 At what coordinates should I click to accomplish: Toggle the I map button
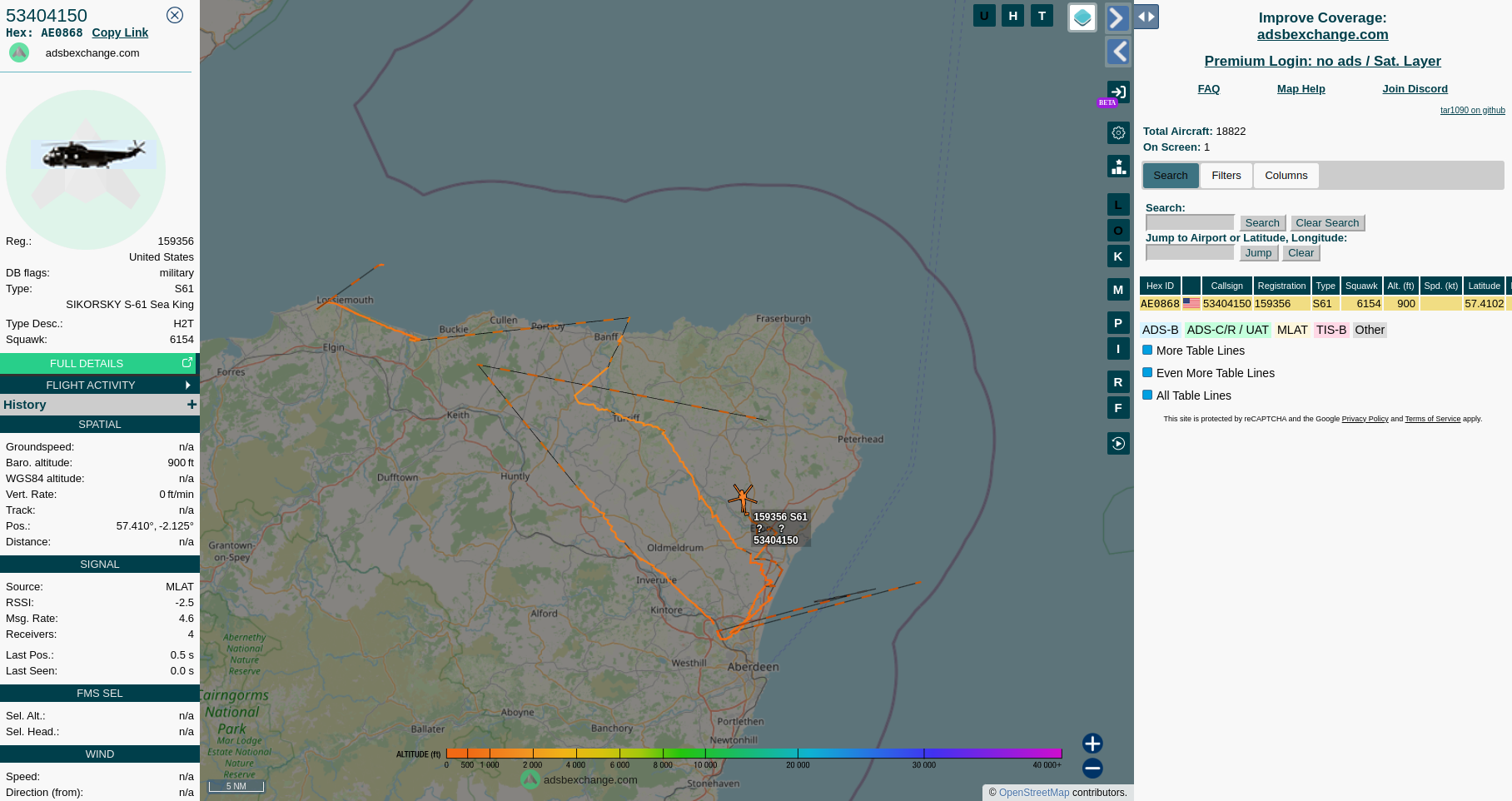pos(1118,349)
